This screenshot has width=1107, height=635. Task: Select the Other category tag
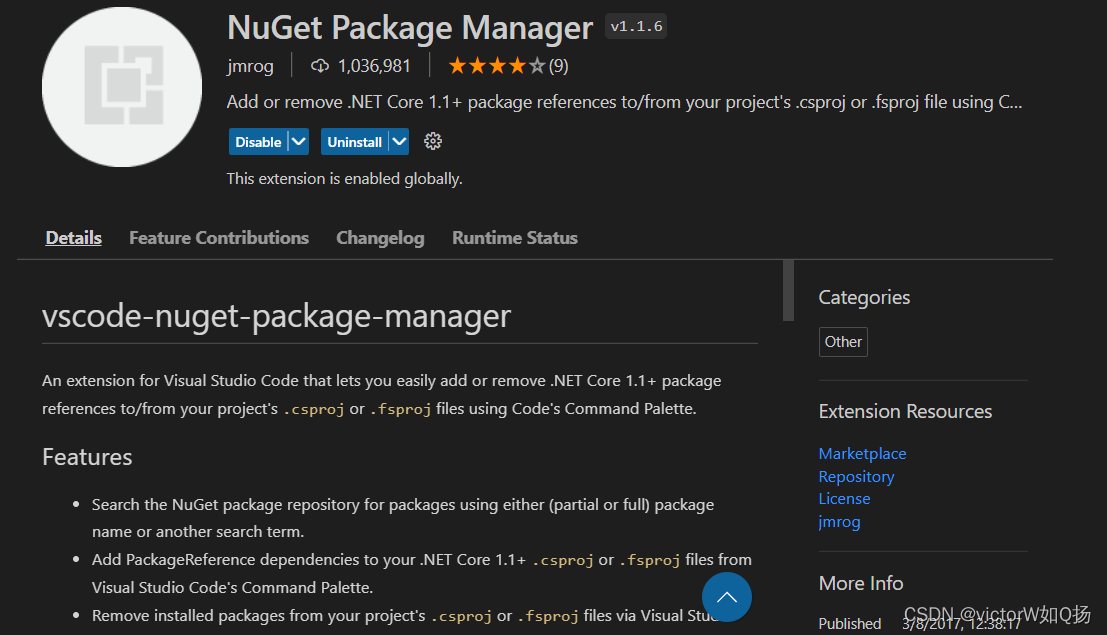point(843,342)
